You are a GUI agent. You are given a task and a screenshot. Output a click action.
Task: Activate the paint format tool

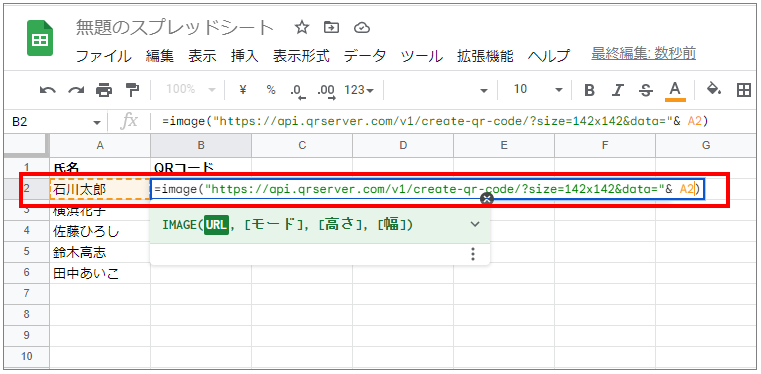132,90
